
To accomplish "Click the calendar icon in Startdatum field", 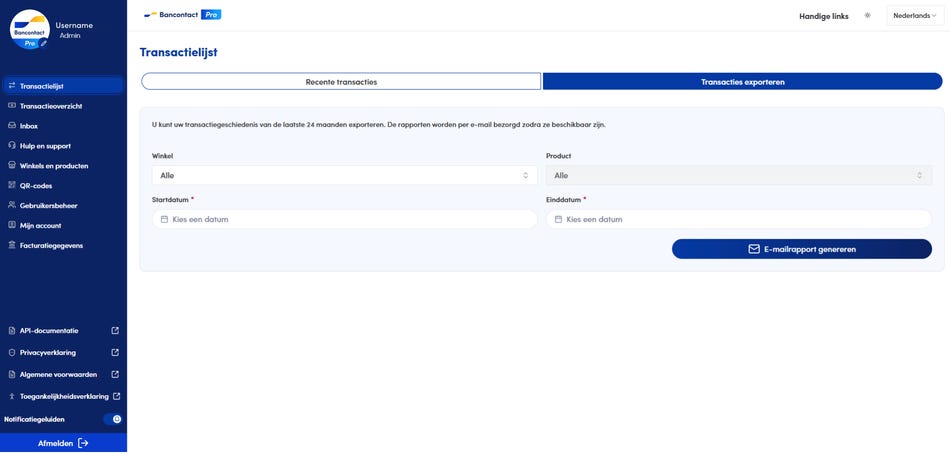I will (x=164, y=219).
